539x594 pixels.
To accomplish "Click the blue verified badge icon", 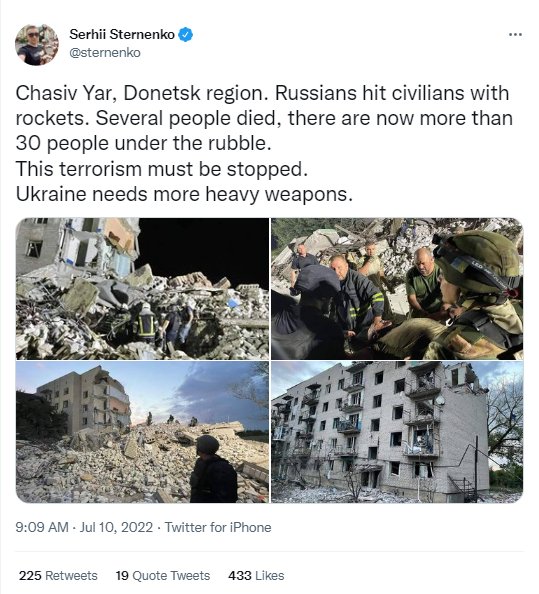I will point(186,34).
